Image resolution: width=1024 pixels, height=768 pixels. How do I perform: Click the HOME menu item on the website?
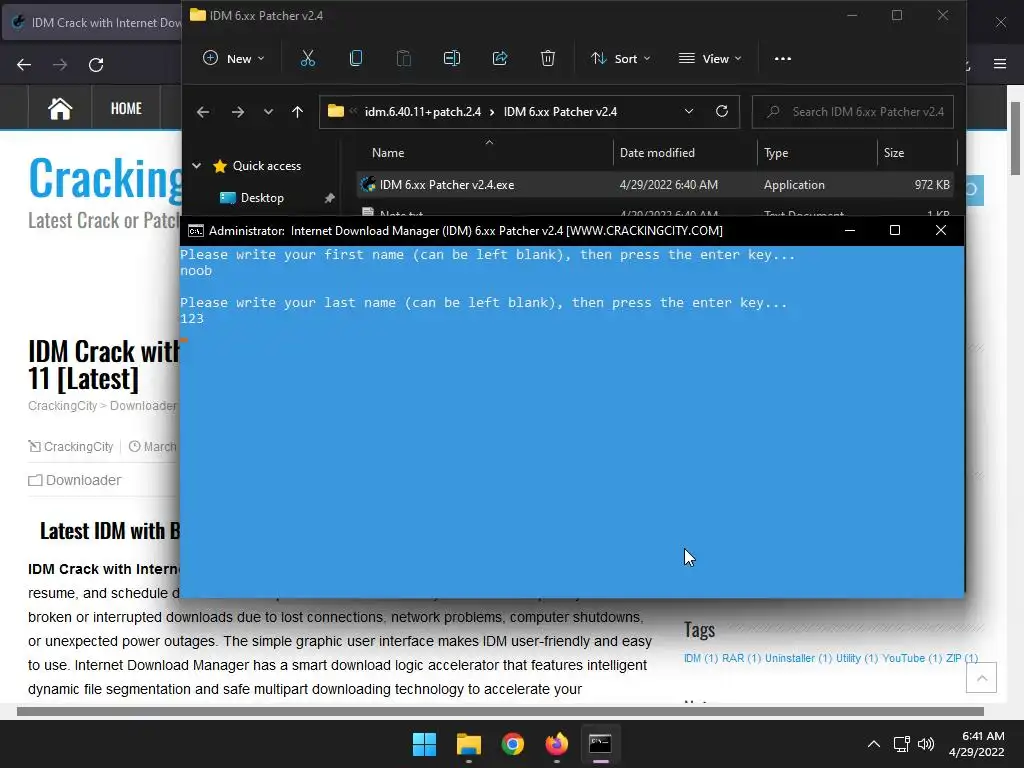tap(126, 108)
